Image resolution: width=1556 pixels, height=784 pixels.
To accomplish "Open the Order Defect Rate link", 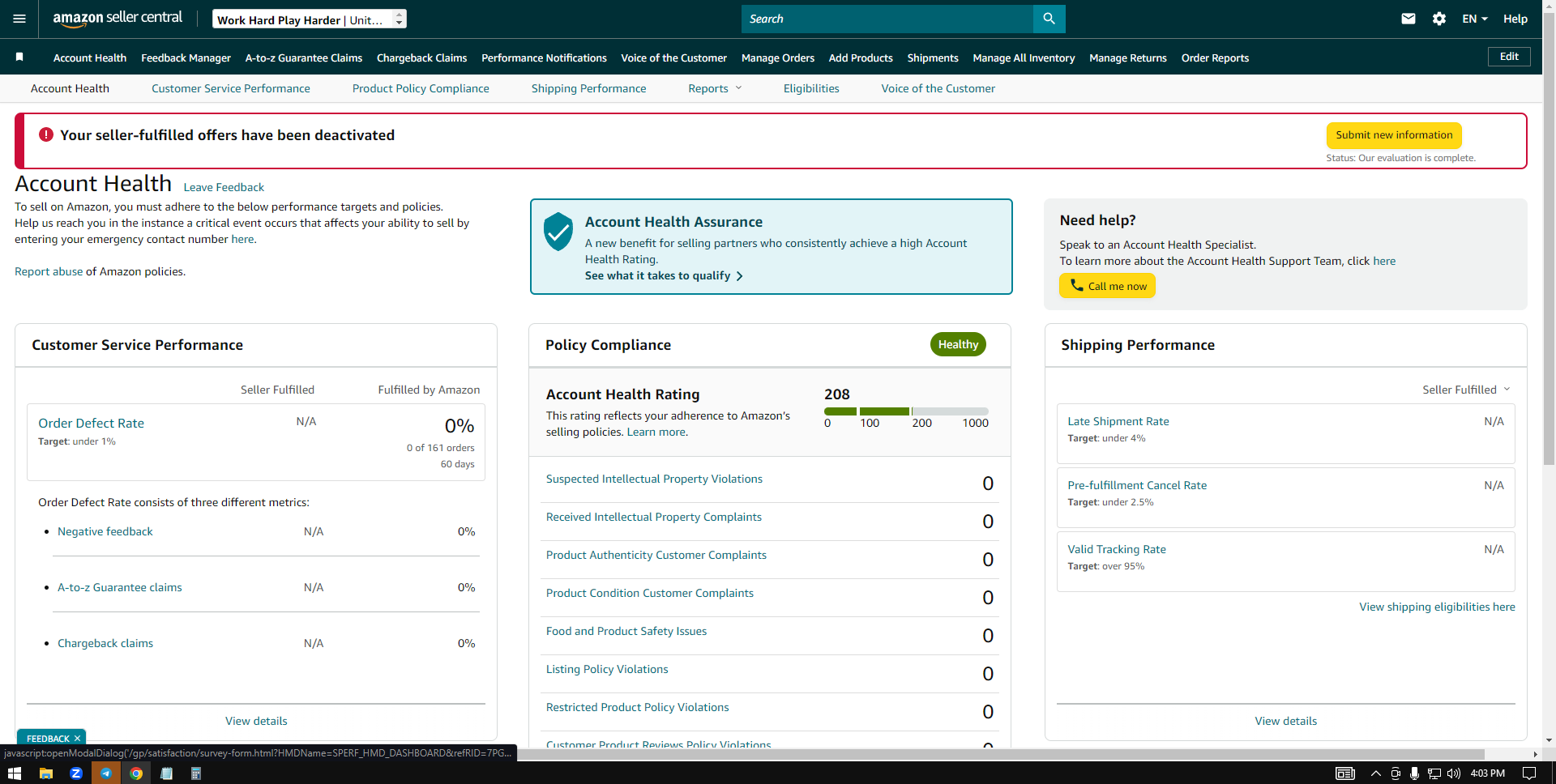I will [x=91, y=423].
